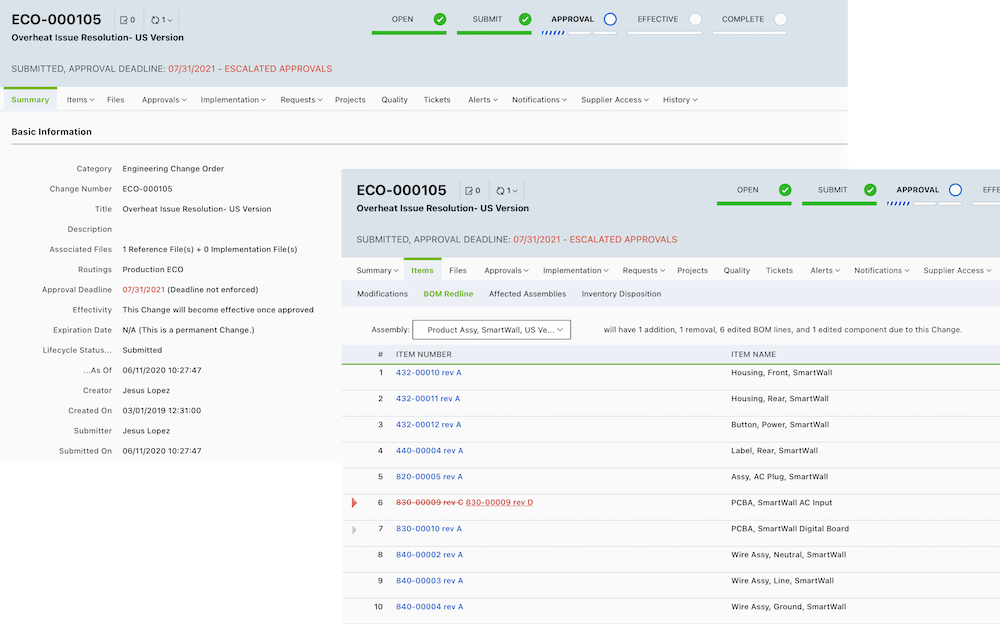This screenshot has height=624, width=1000.
Task: Click the COMPLETE stage circle icon
Action: point(780,19)
